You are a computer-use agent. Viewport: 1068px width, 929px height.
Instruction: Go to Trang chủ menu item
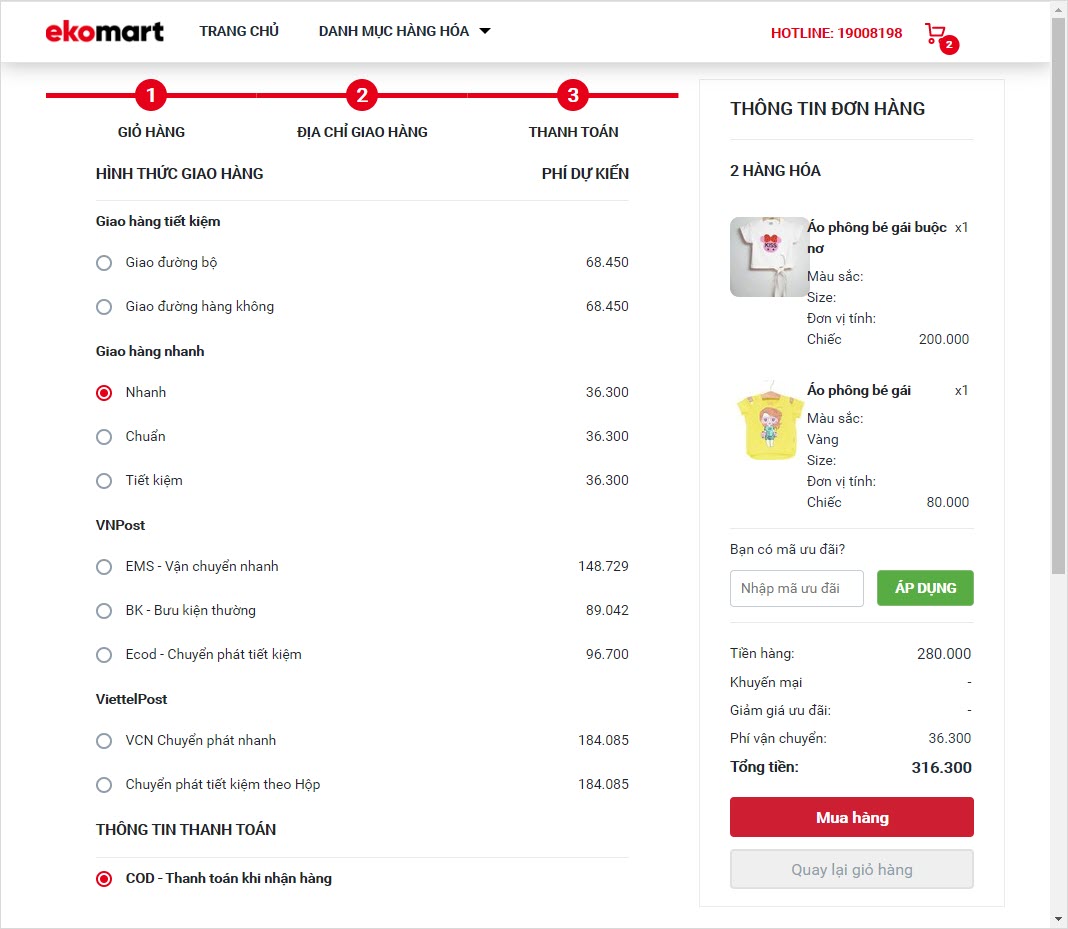pyautogui.click(x=239, y=31)
